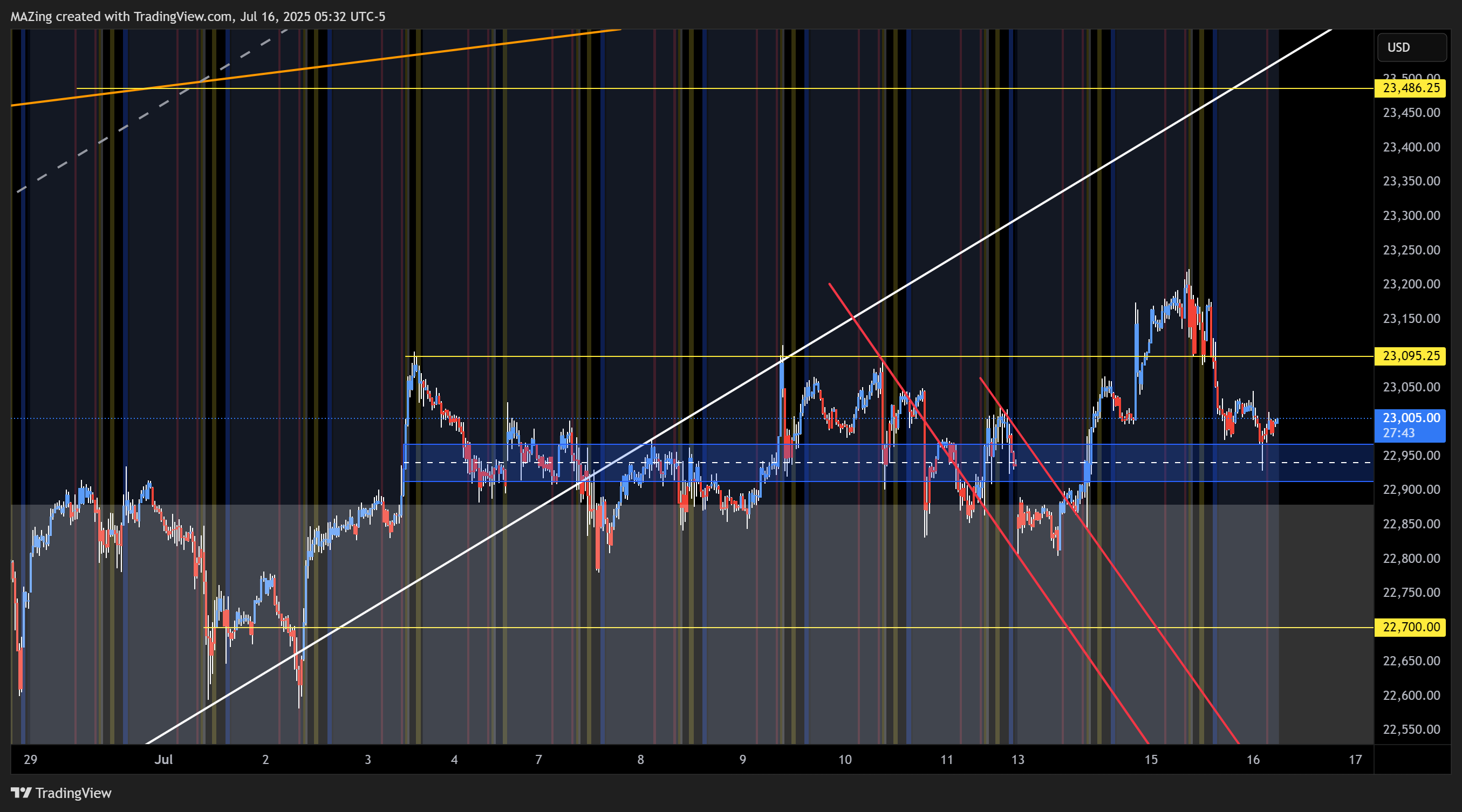Image resolution: width=1462 pixels, height=812 pixels.
Task: Click the 22,750.00 price axis tick
Action: tap(1411, 593)
